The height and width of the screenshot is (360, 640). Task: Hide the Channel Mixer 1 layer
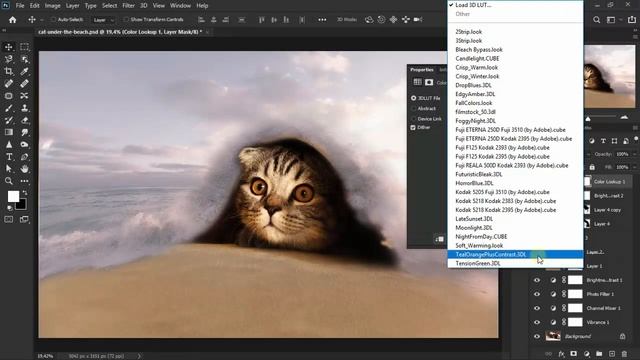(x=537, y=308)
